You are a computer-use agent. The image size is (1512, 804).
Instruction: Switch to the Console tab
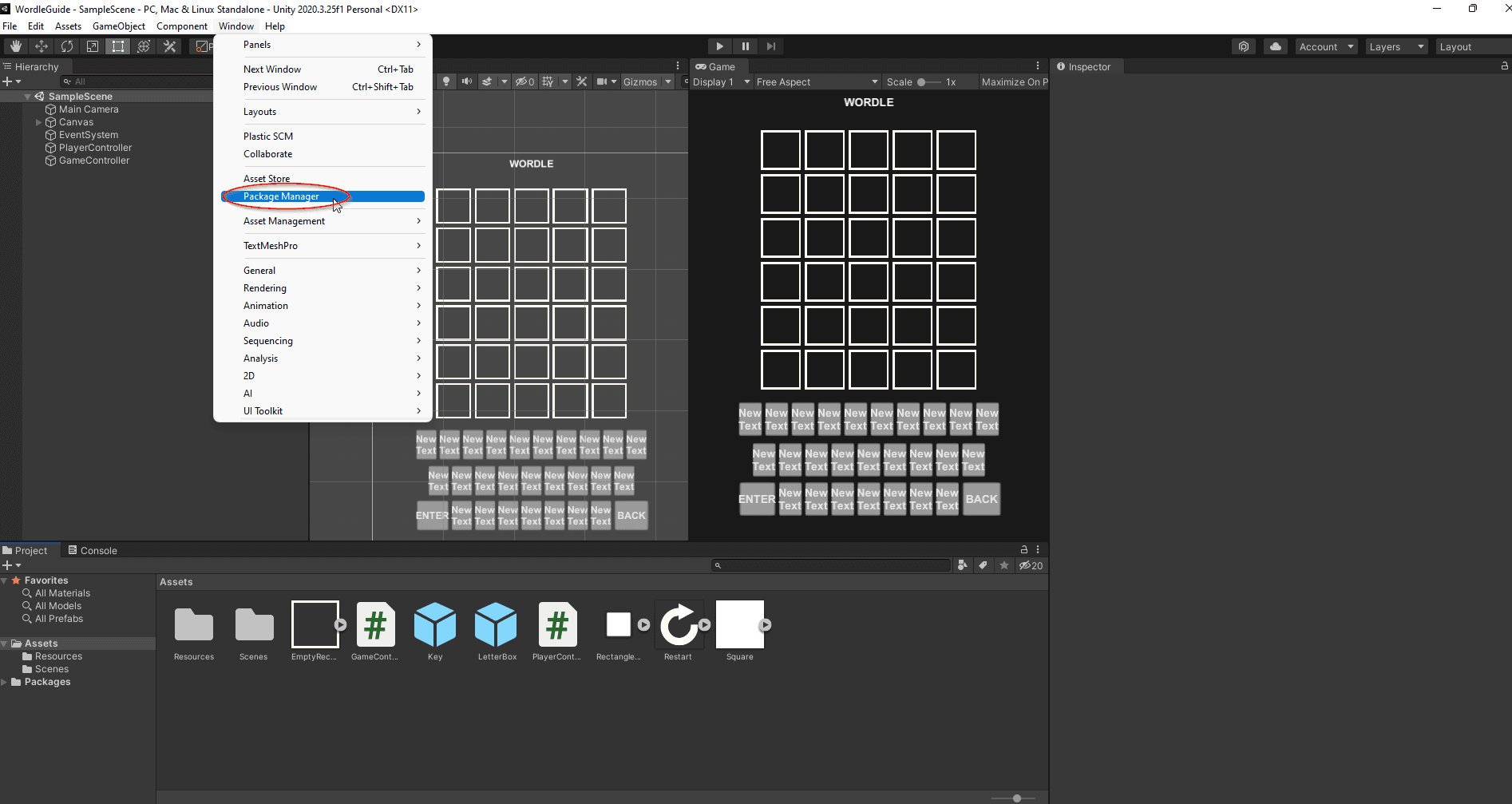pos(93,550)
